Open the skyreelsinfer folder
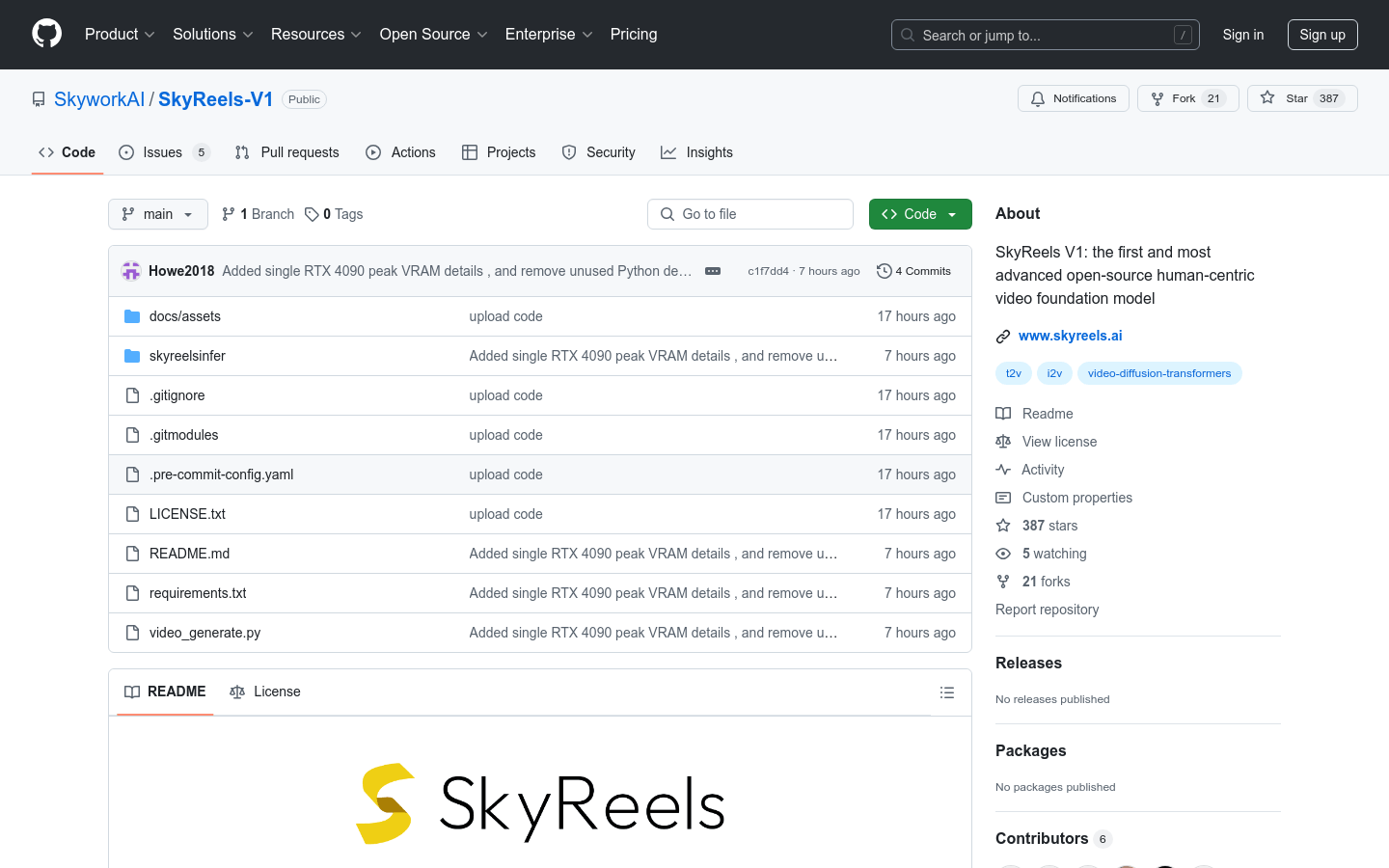 tap(187, 356)
